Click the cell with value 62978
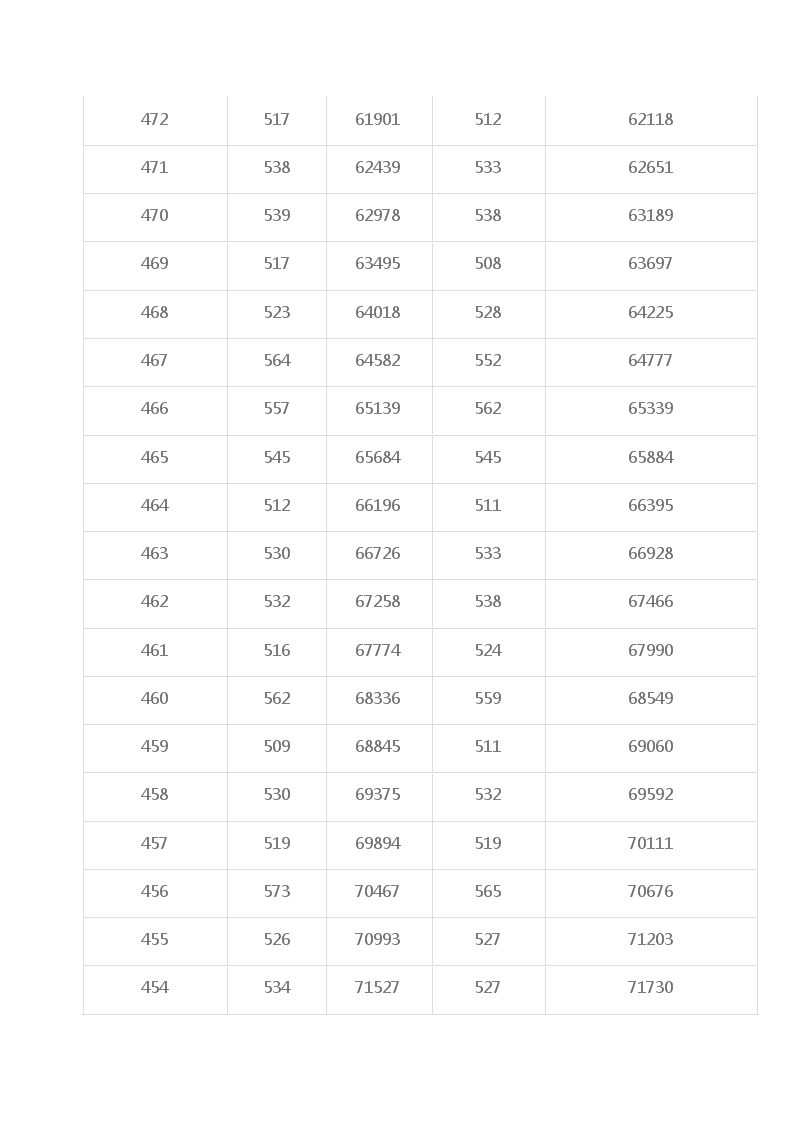Viewport: 794px width, 1123px height. pyautogui.click(x=379, y=216)
